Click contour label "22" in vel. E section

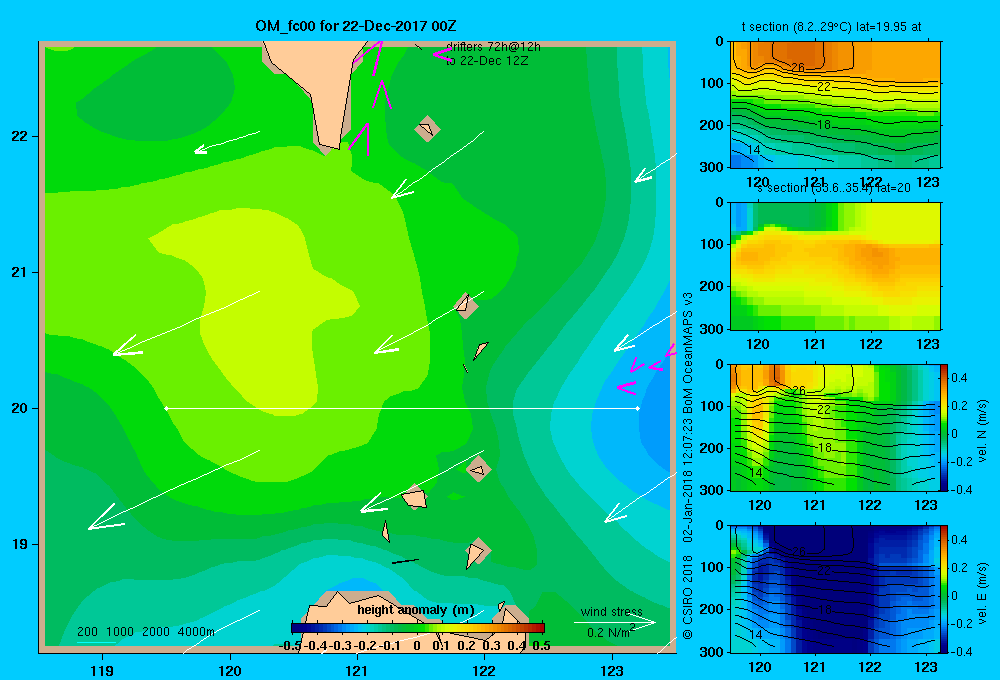[824, 571]
